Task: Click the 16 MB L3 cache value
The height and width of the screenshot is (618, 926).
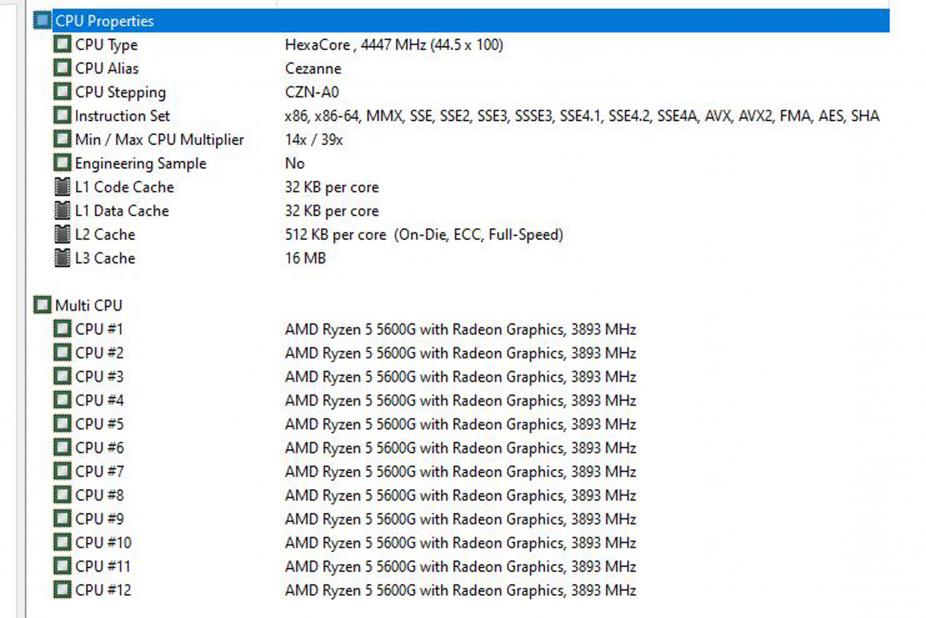Action: tap(305, 258)
